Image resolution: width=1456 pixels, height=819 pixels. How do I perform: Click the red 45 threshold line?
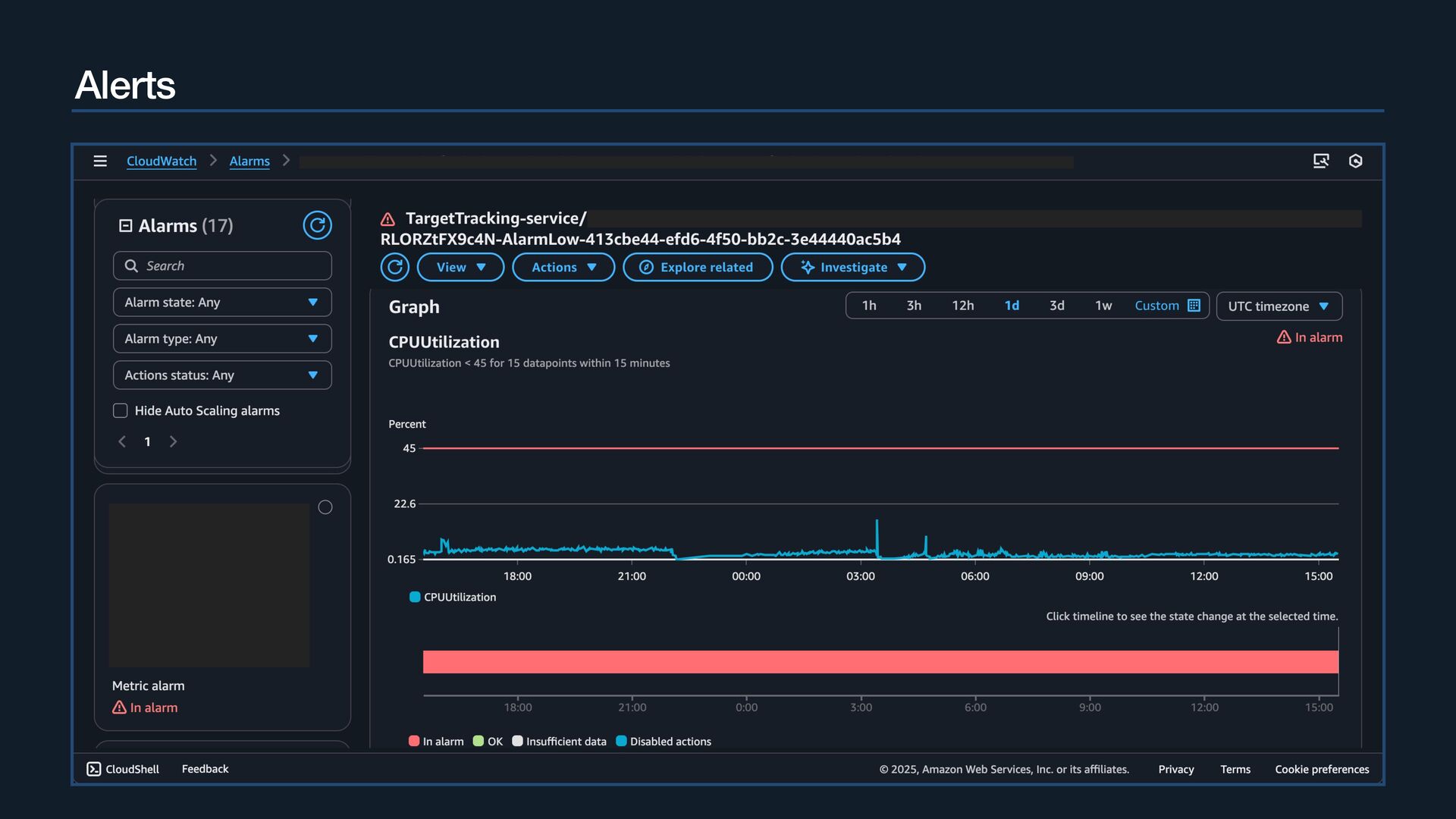click(880, 448)
